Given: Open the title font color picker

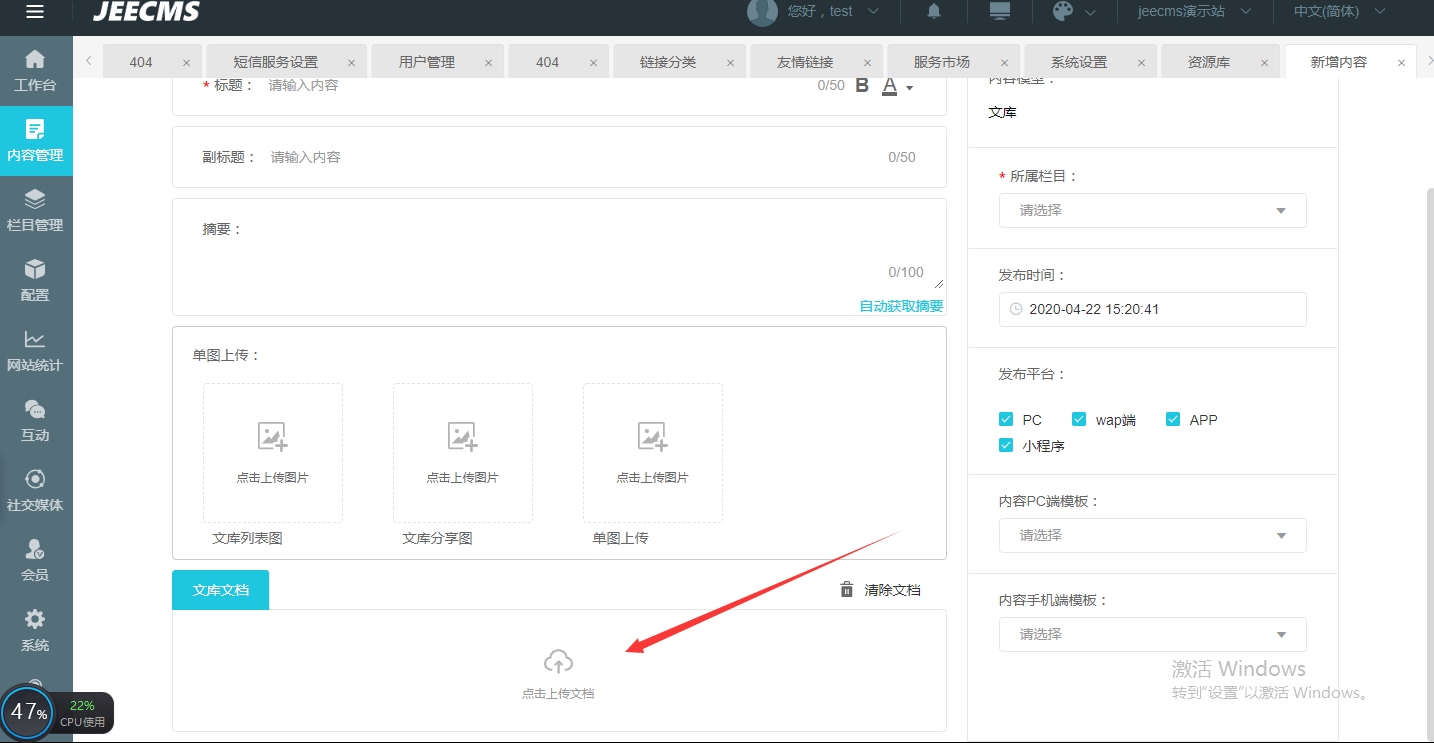Looking at the screenshot, I should coord(897,87).
